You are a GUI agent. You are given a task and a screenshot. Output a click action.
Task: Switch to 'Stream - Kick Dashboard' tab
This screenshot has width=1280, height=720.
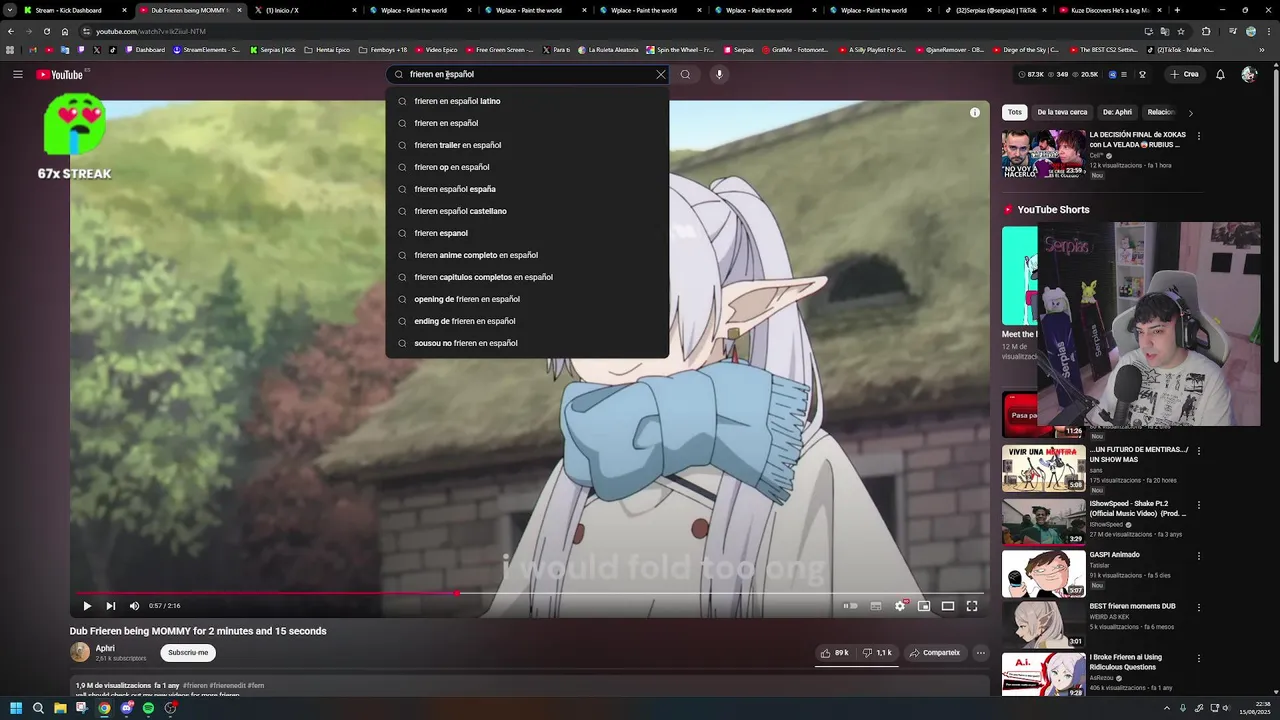(x=68, y=10)
